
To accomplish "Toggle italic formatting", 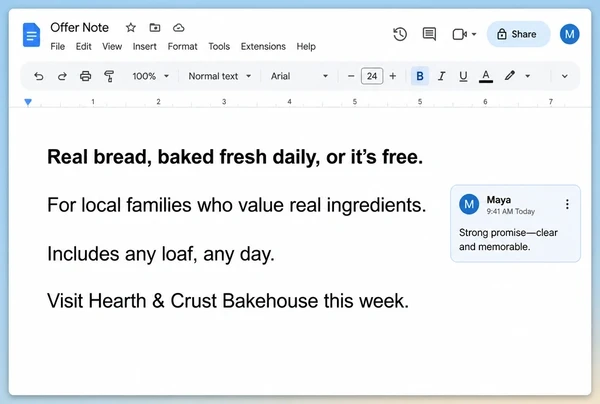I will click(x=441, y=76).
